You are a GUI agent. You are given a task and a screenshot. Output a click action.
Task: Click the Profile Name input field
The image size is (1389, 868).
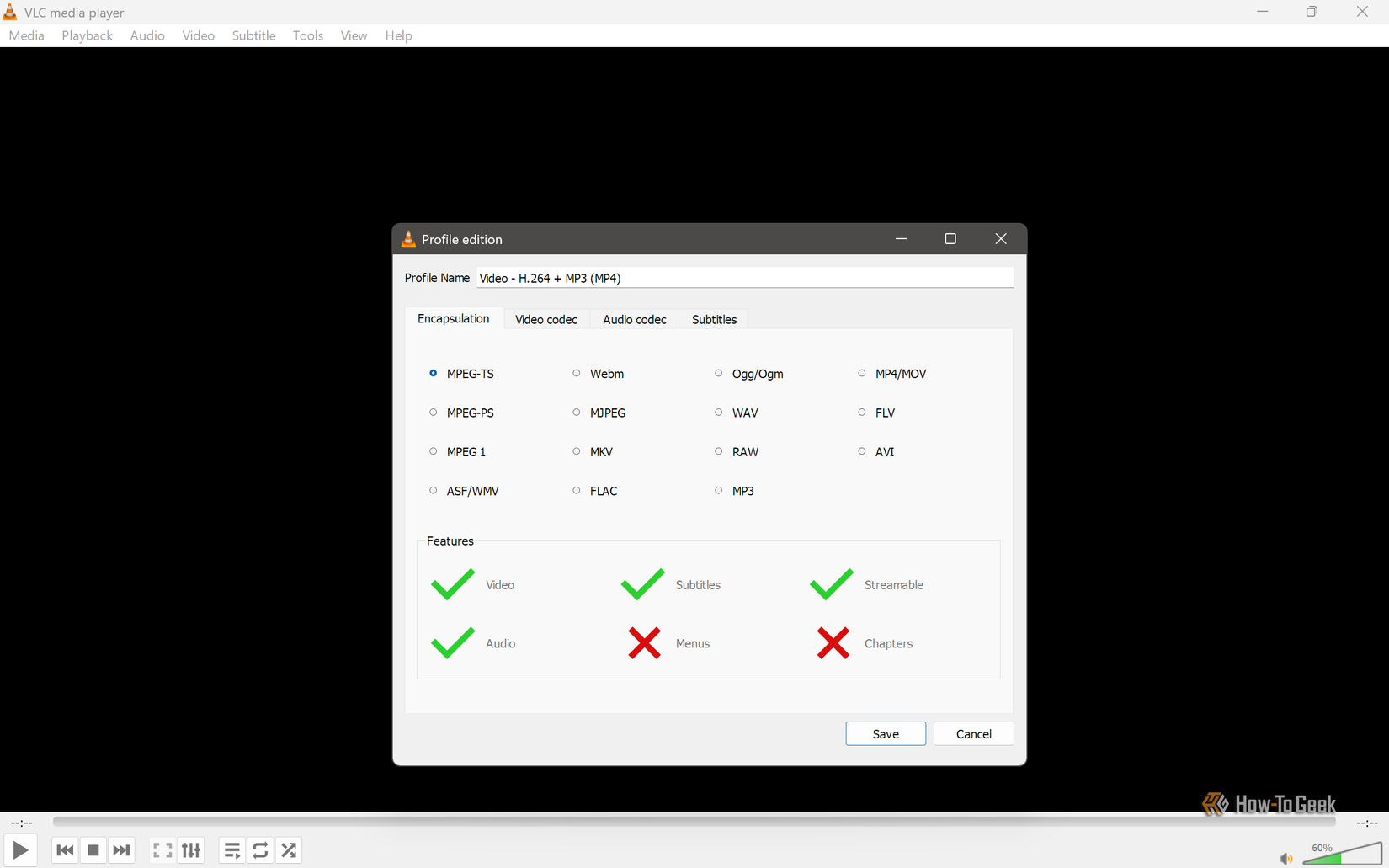click(745, 278)
